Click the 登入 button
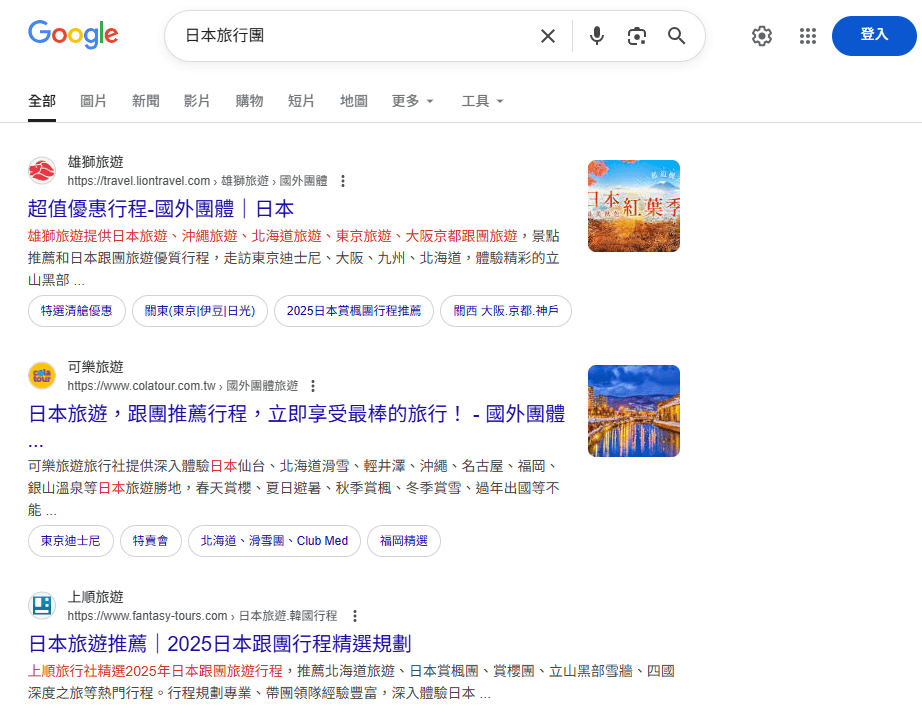The width and height of the screenshot is (922, 718). 873,35
